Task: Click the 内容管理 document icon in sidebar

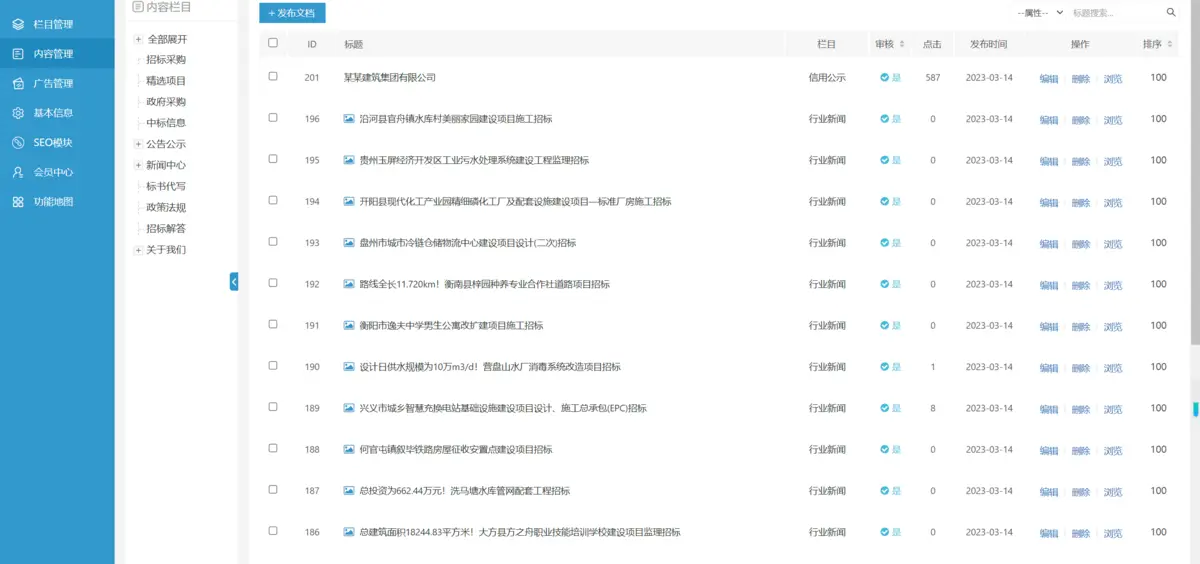Action: 18,54
